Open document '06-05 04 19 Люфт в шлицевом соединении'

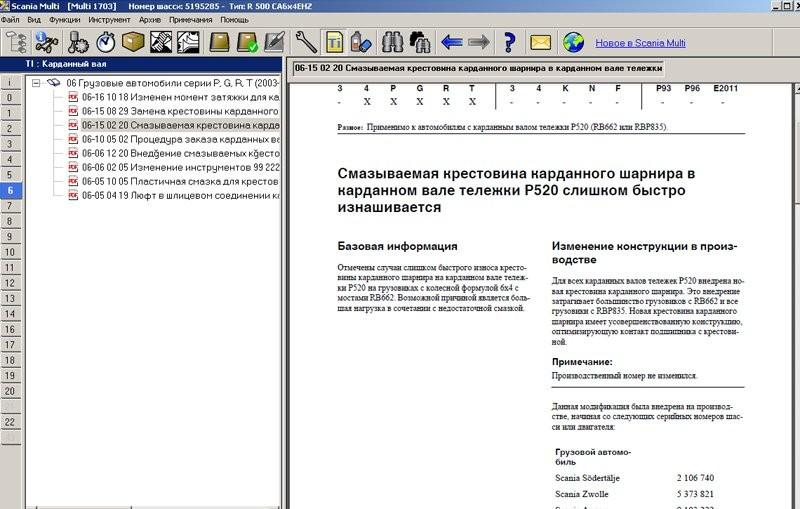[x=181, y=195]
